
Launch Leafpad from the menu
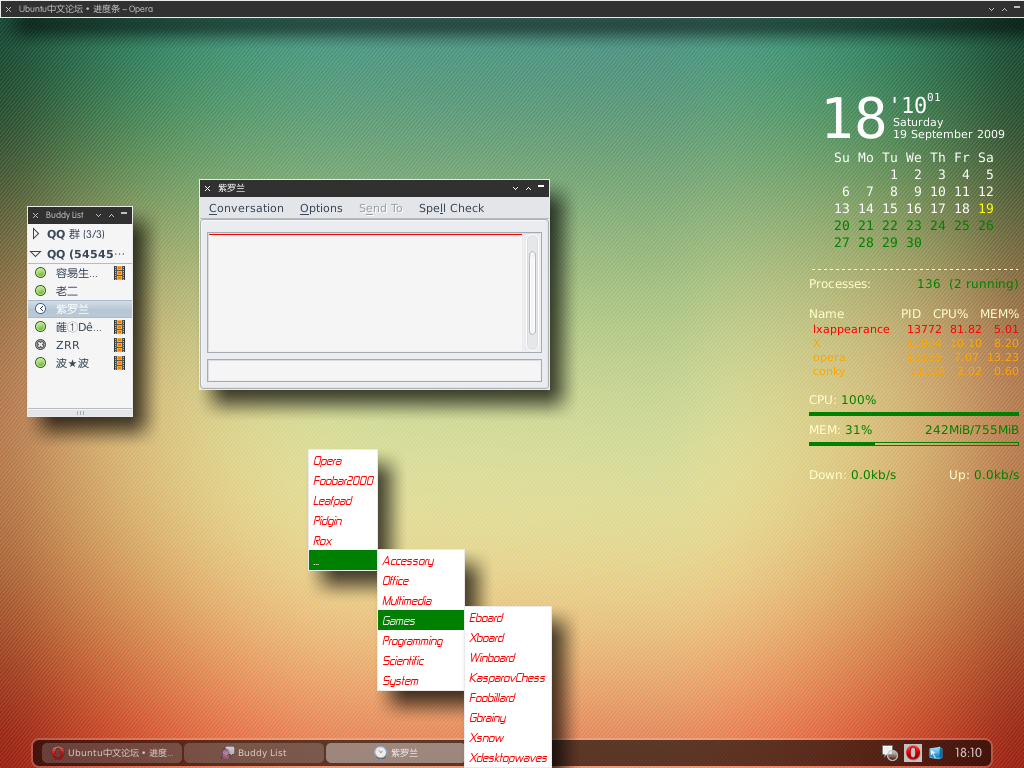point(343,501)
